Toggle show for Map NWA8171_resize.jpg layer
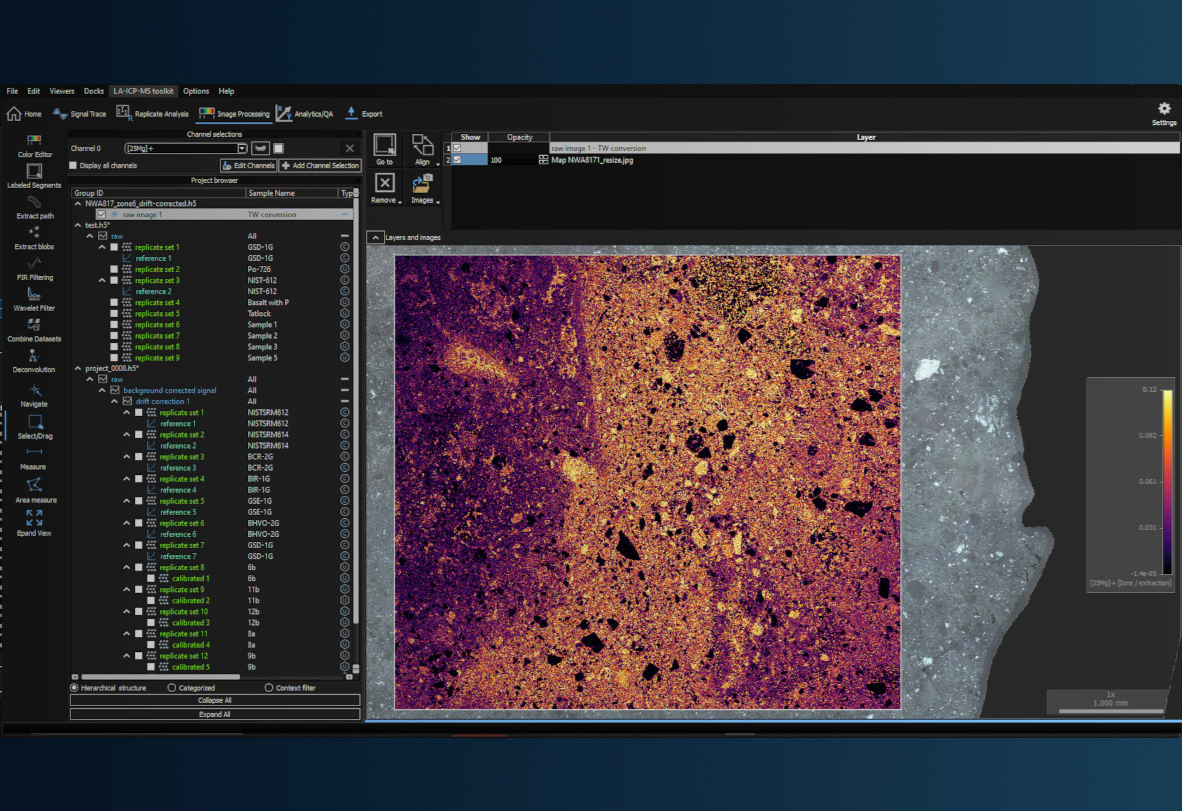 point(457,160)
